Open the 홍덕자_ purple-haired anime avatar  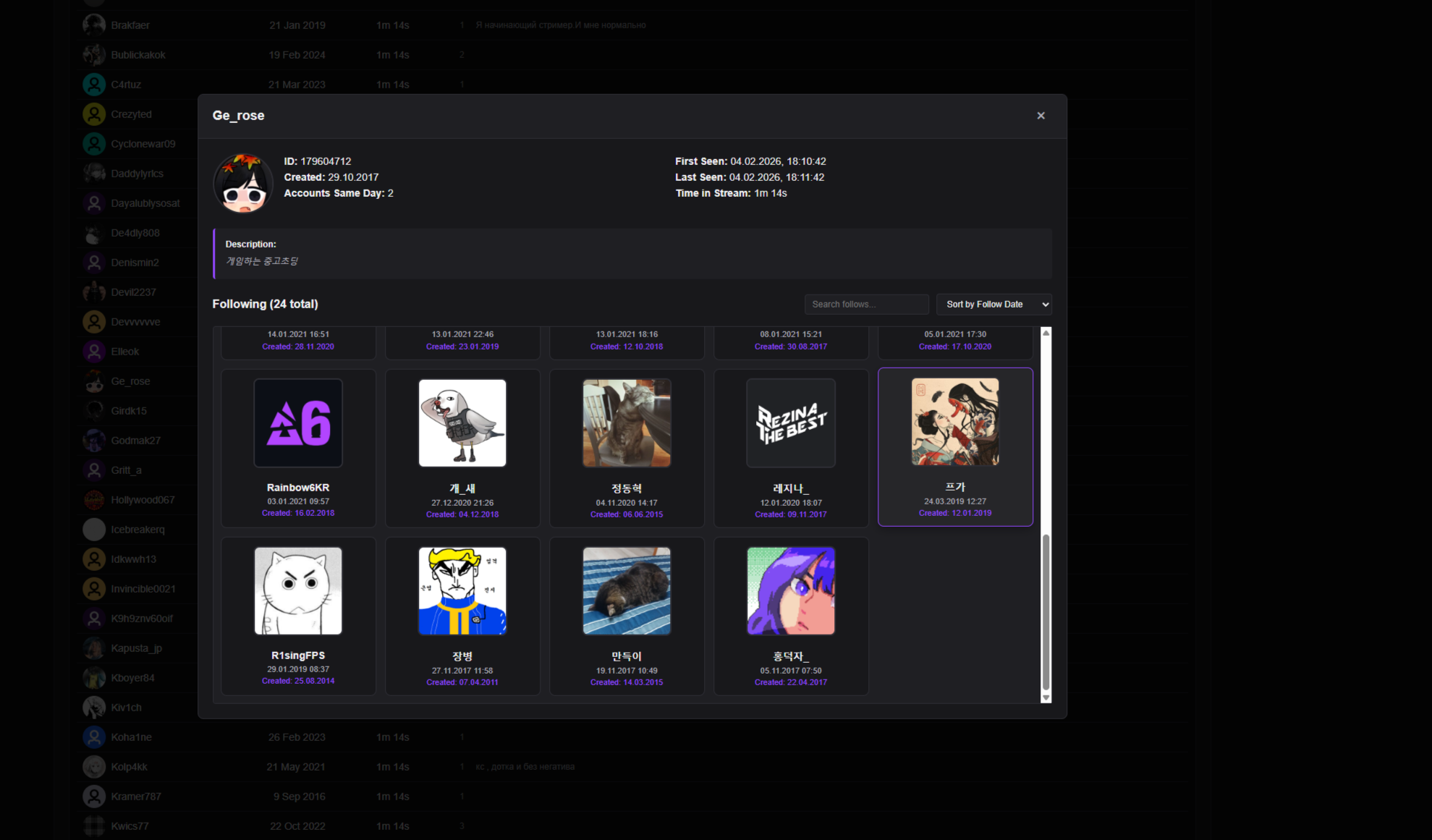pyautogui.click(x=791, y=591)
